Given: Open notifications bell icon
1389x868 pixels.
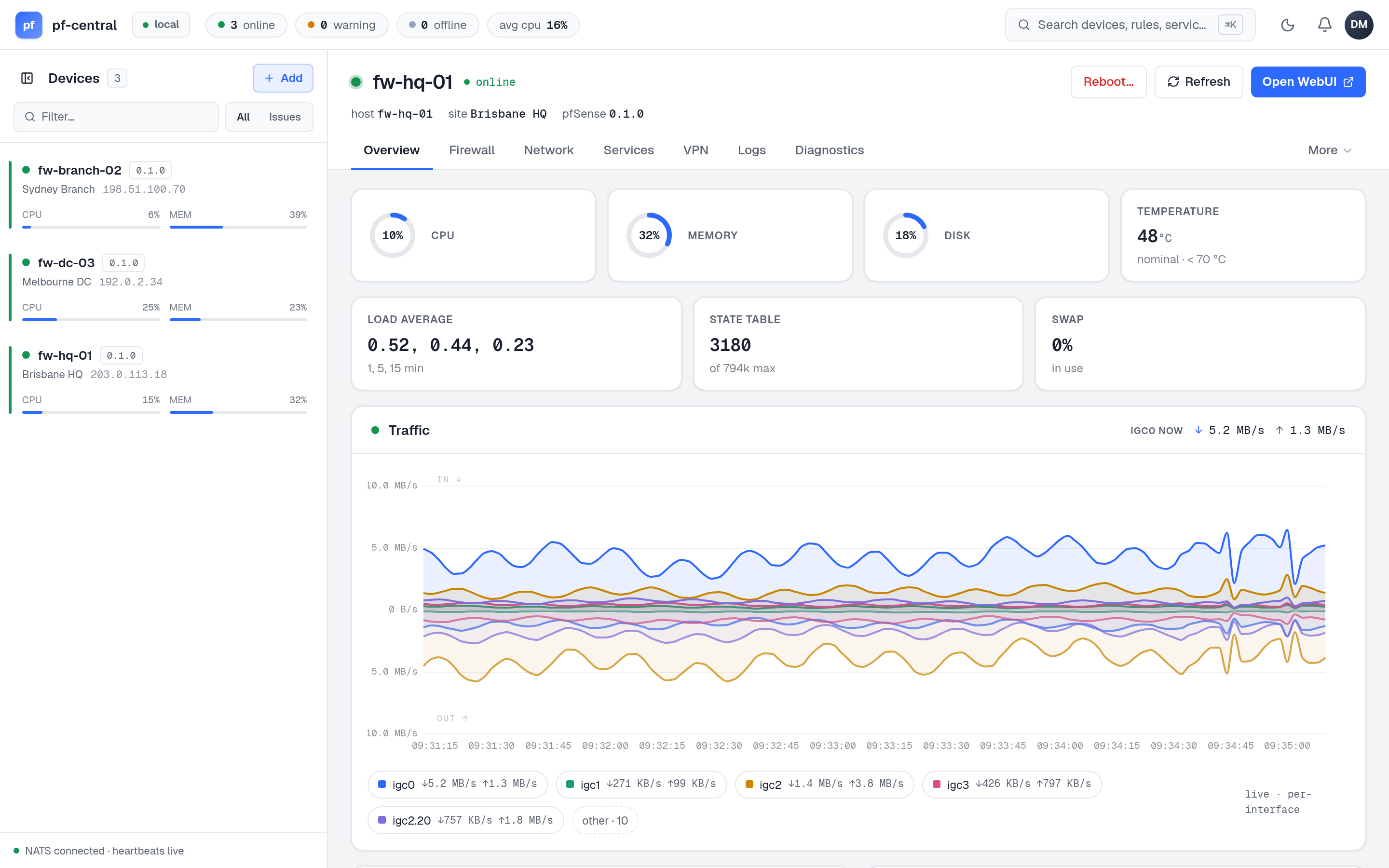Looking at the screenshot, I should click(x=1324, y=25).
